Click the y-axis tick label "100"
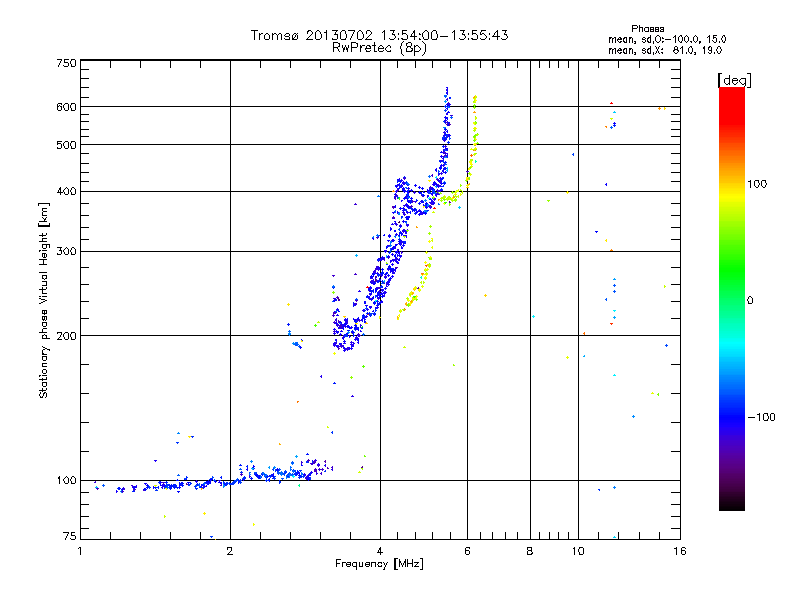This screenshot has height=600, width=800. [x=67, y=481]
